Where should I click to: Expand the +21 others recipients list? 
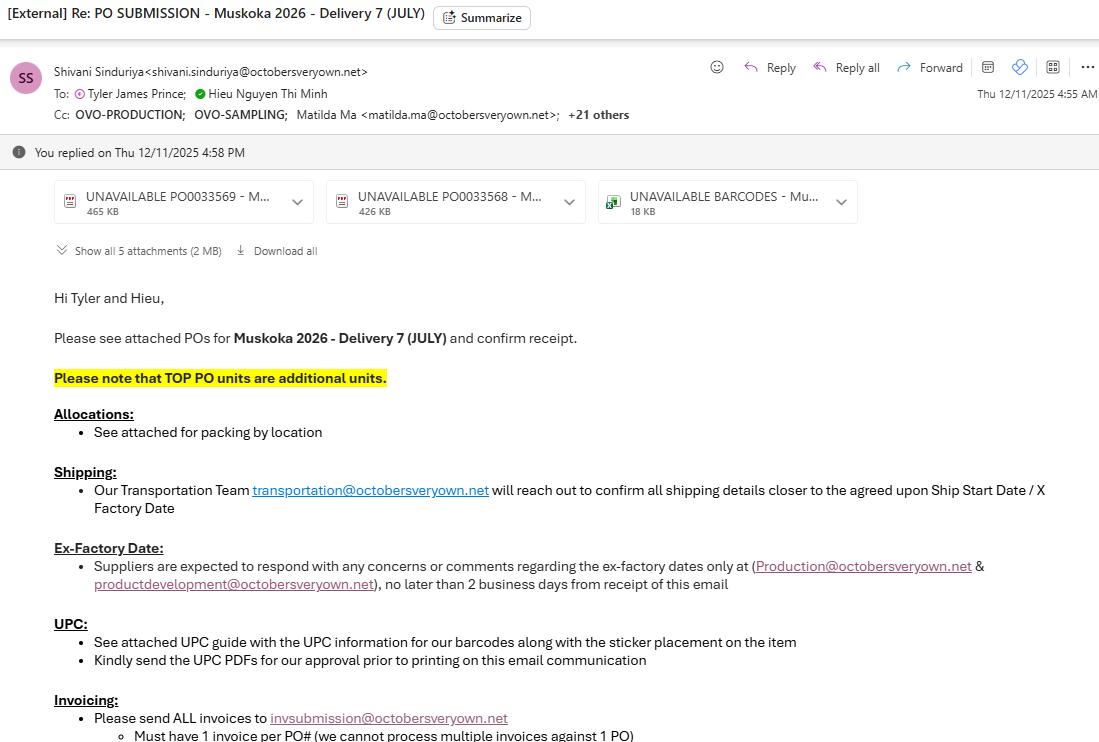[x=598, y=115]
